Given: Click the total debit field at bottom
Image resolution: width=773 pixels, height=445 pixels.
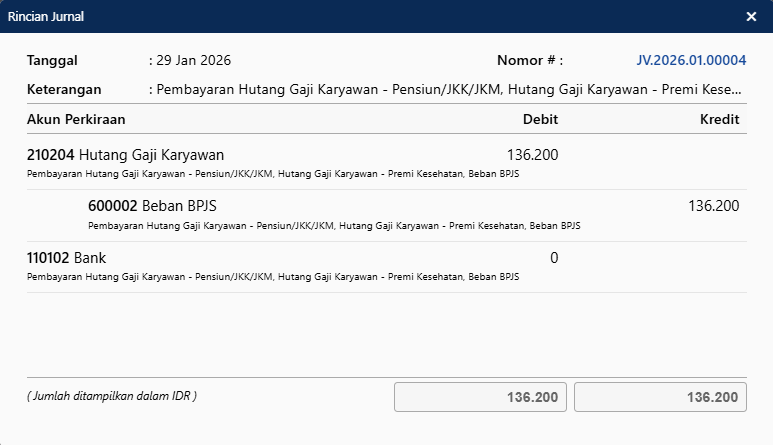Looking at the screenshot, I should pos(481,397).
